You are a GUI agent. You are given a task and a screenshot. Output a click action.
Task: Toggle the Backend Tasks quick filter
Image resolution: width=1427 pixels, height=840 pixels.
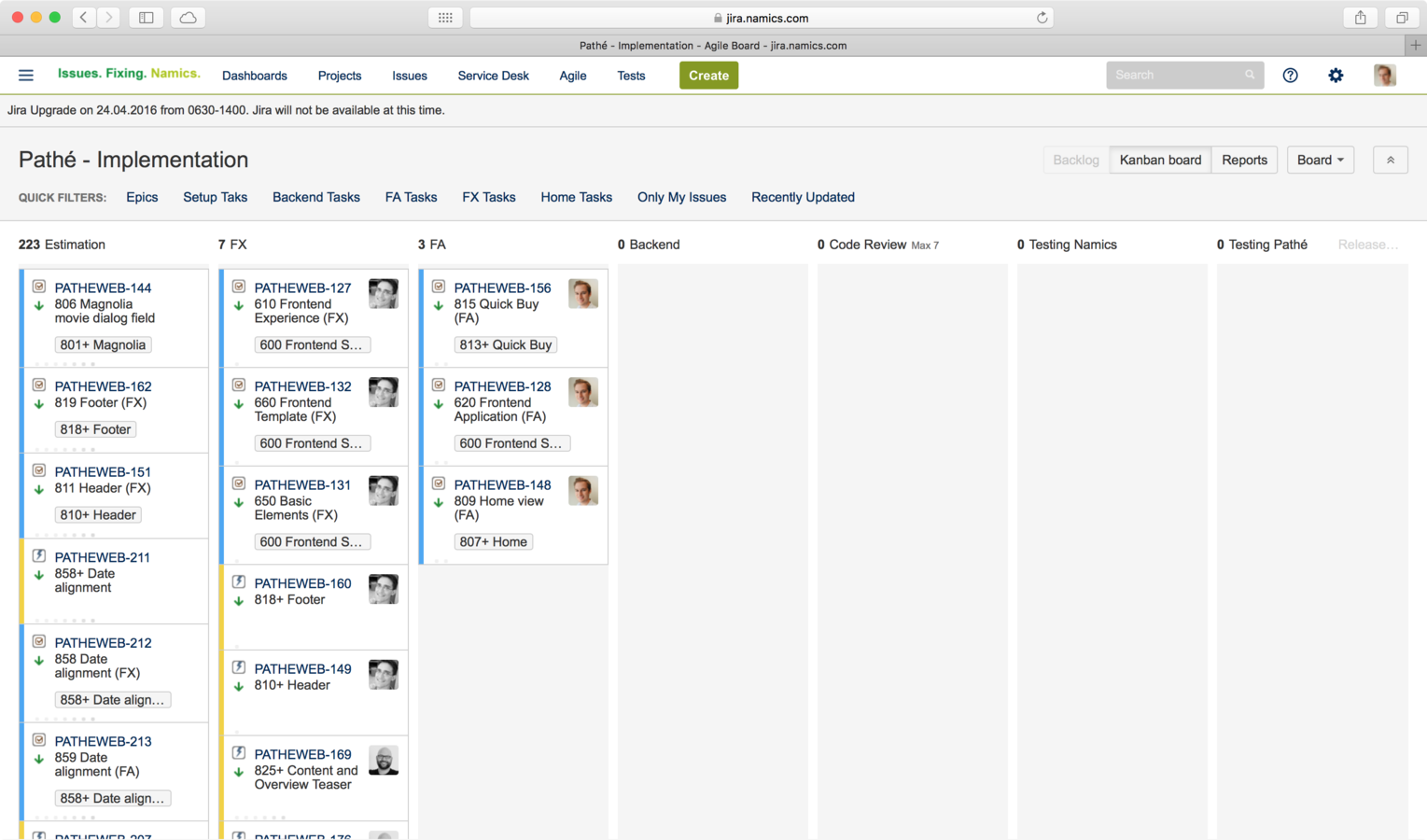pos(315,197)
